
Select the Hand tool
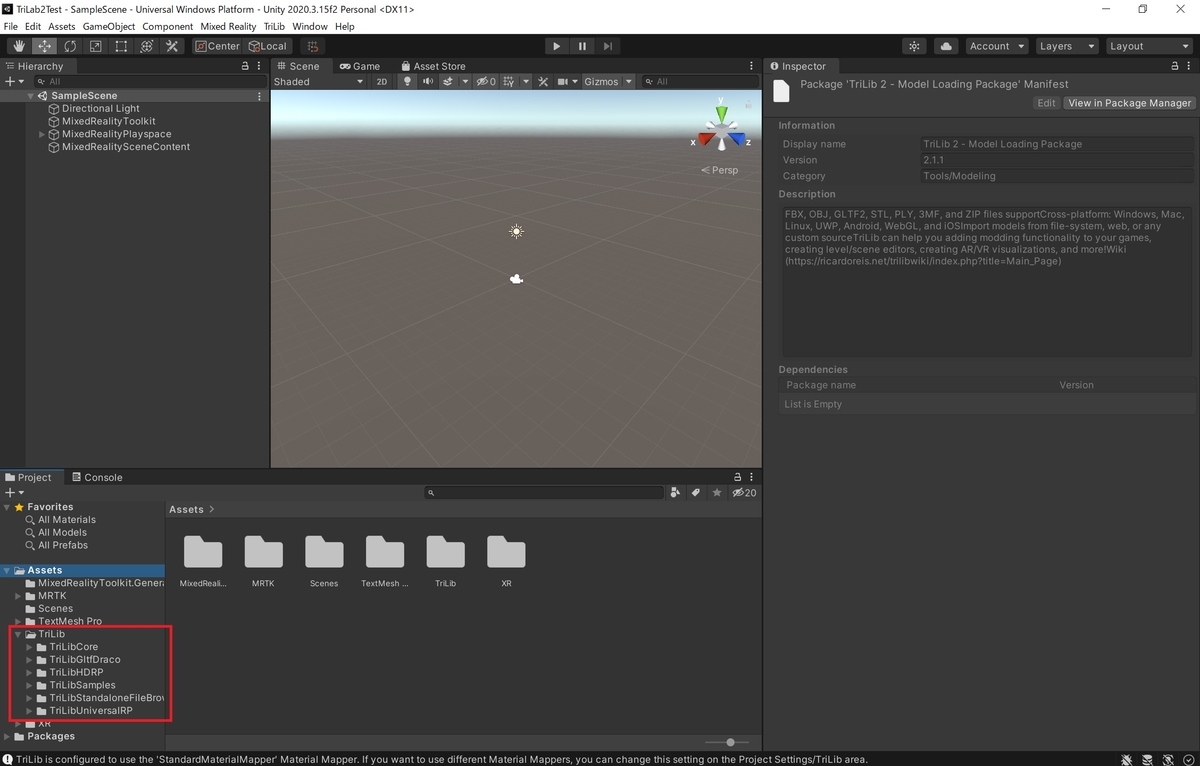pyautogui.click(x=19, y=46)
